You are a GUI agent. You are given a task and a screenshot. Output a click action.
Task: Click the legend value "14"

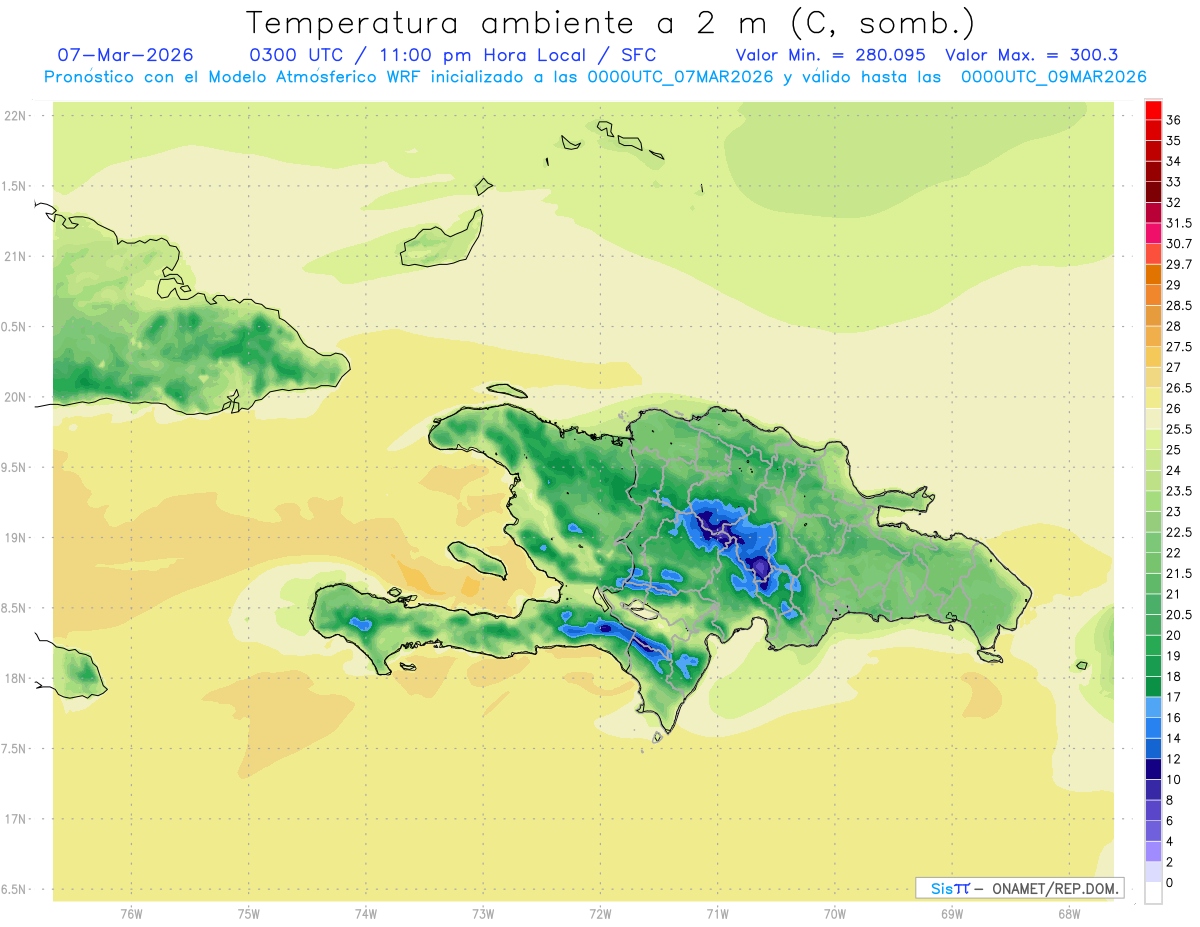[x=1174, y=738]
